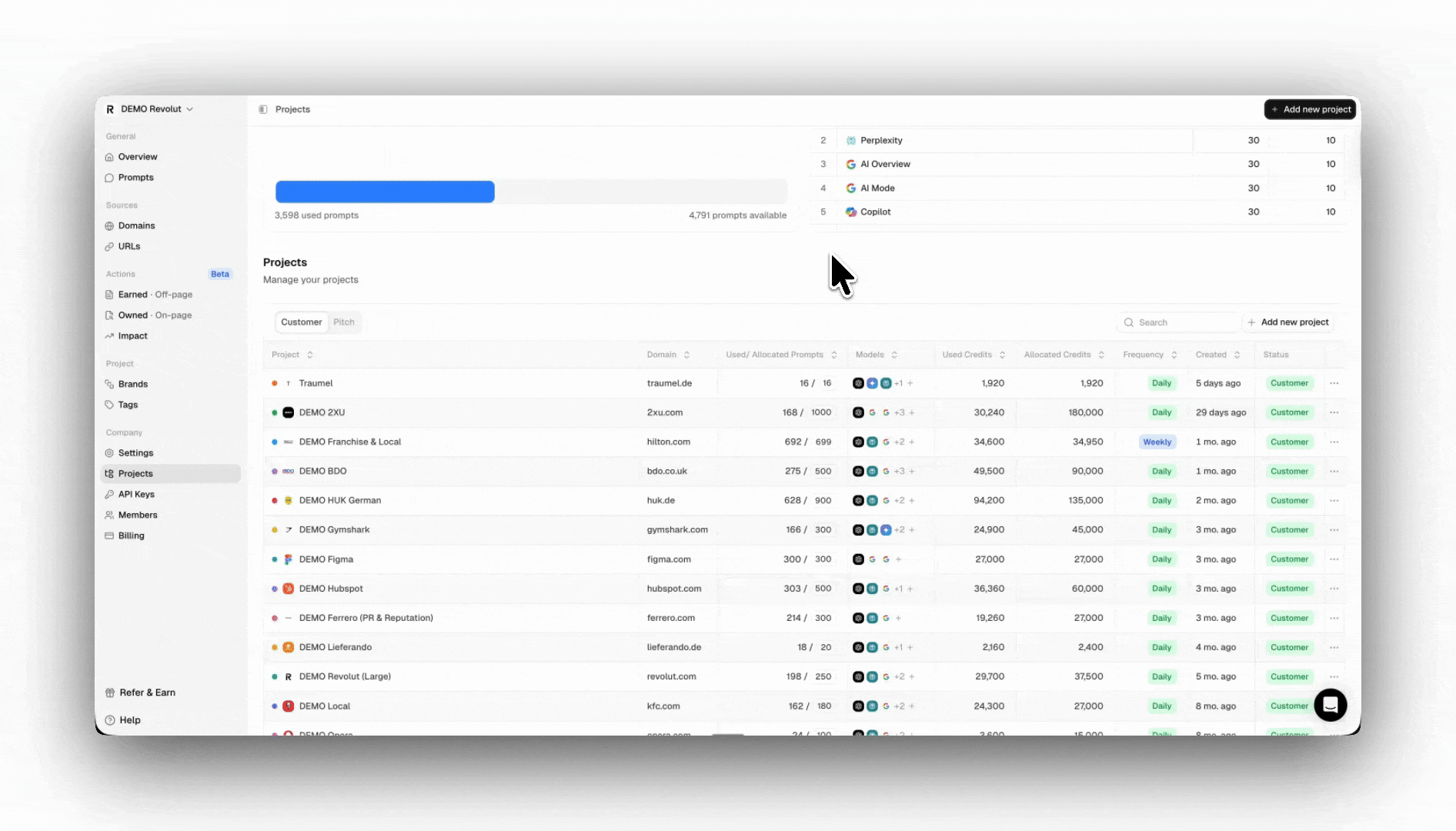The height and width of the screenshot is (831, 1456).
Task: Click "4,791 prompts available" label
Action: pyautogui.click(x=737, y=215)
